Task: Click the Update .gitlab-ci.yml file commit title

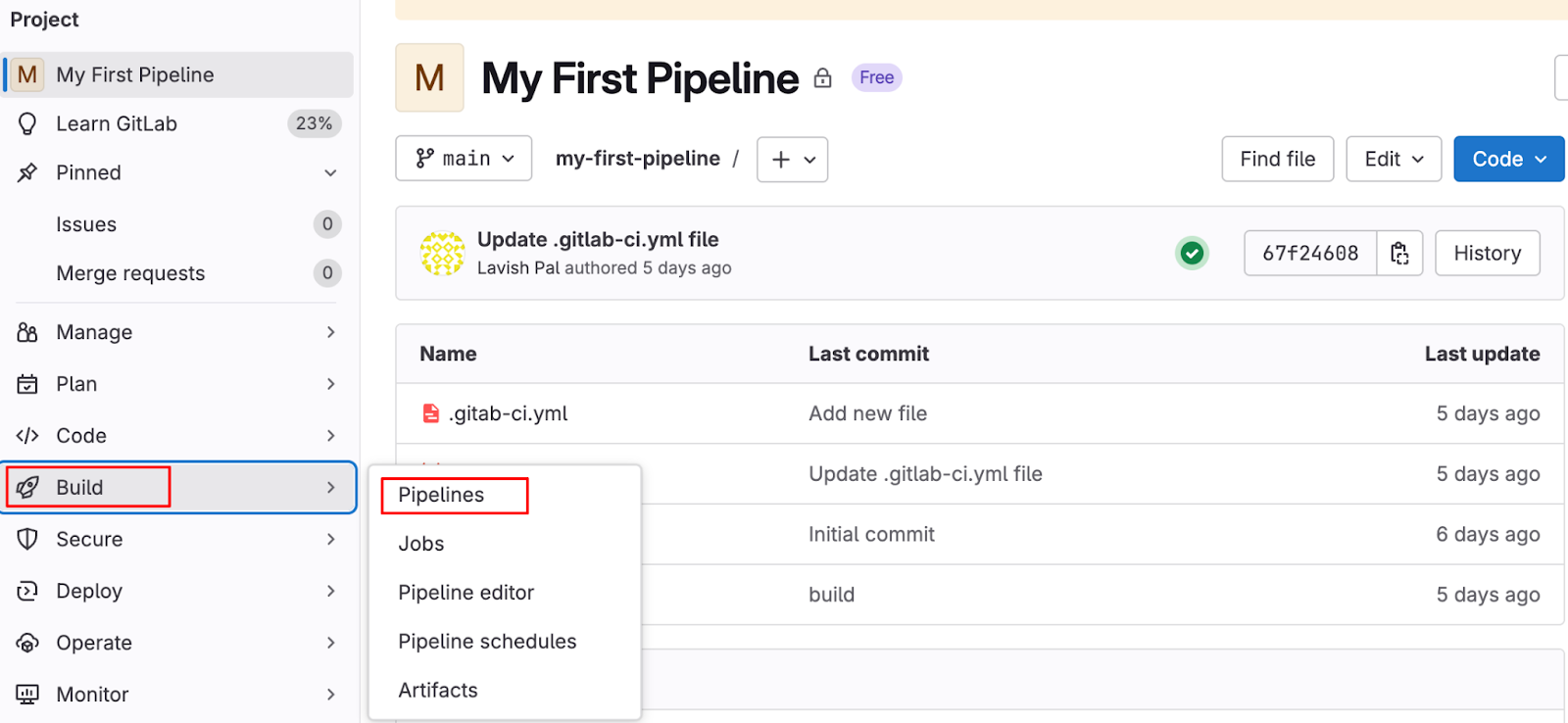Action: (598, 239)
